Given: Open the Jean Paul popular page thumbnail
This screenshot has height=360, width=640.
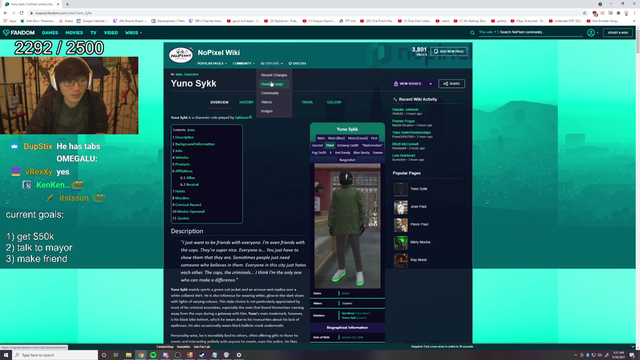Looking at the screenshot, I should 400,207.
